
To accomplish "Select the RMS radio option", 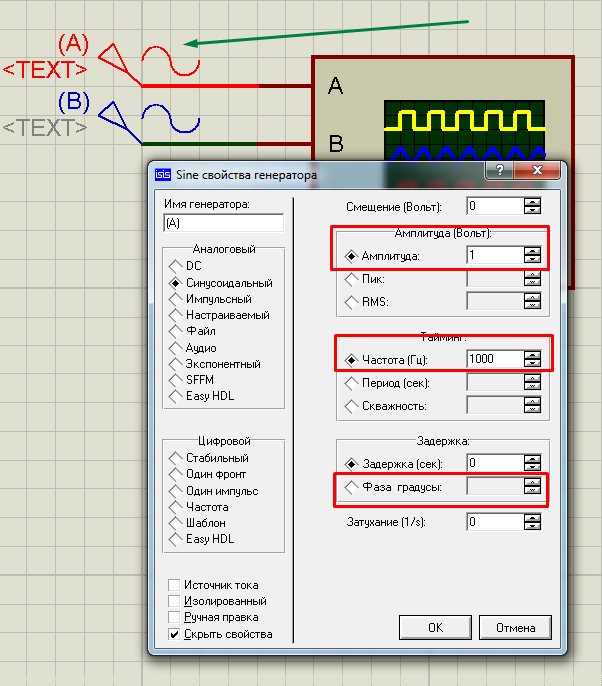I will [x=351, y=302].
